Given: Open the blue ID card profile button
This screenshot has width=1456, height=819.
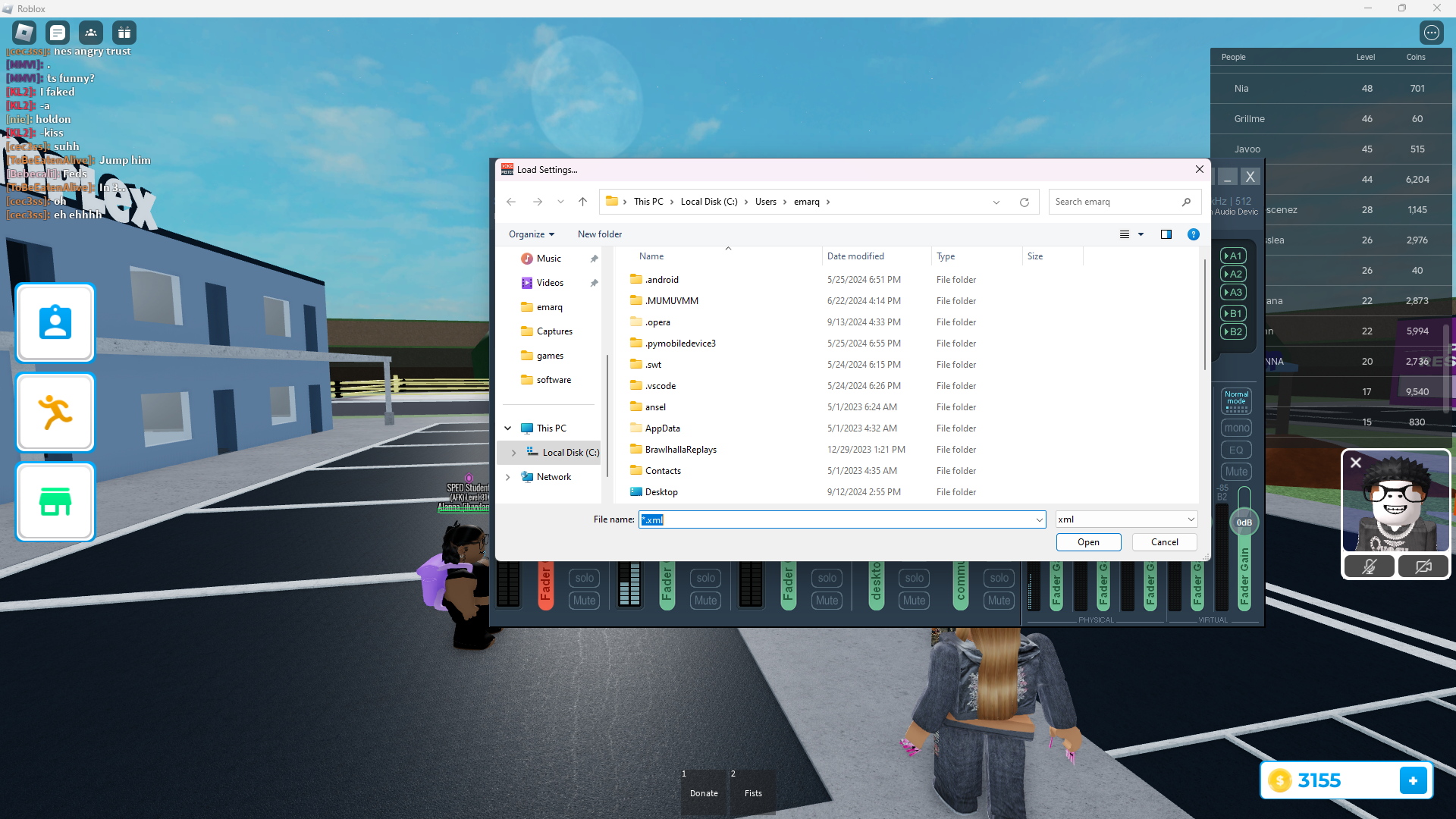Looking at the screenshot, I should click(x=55, y=323).
